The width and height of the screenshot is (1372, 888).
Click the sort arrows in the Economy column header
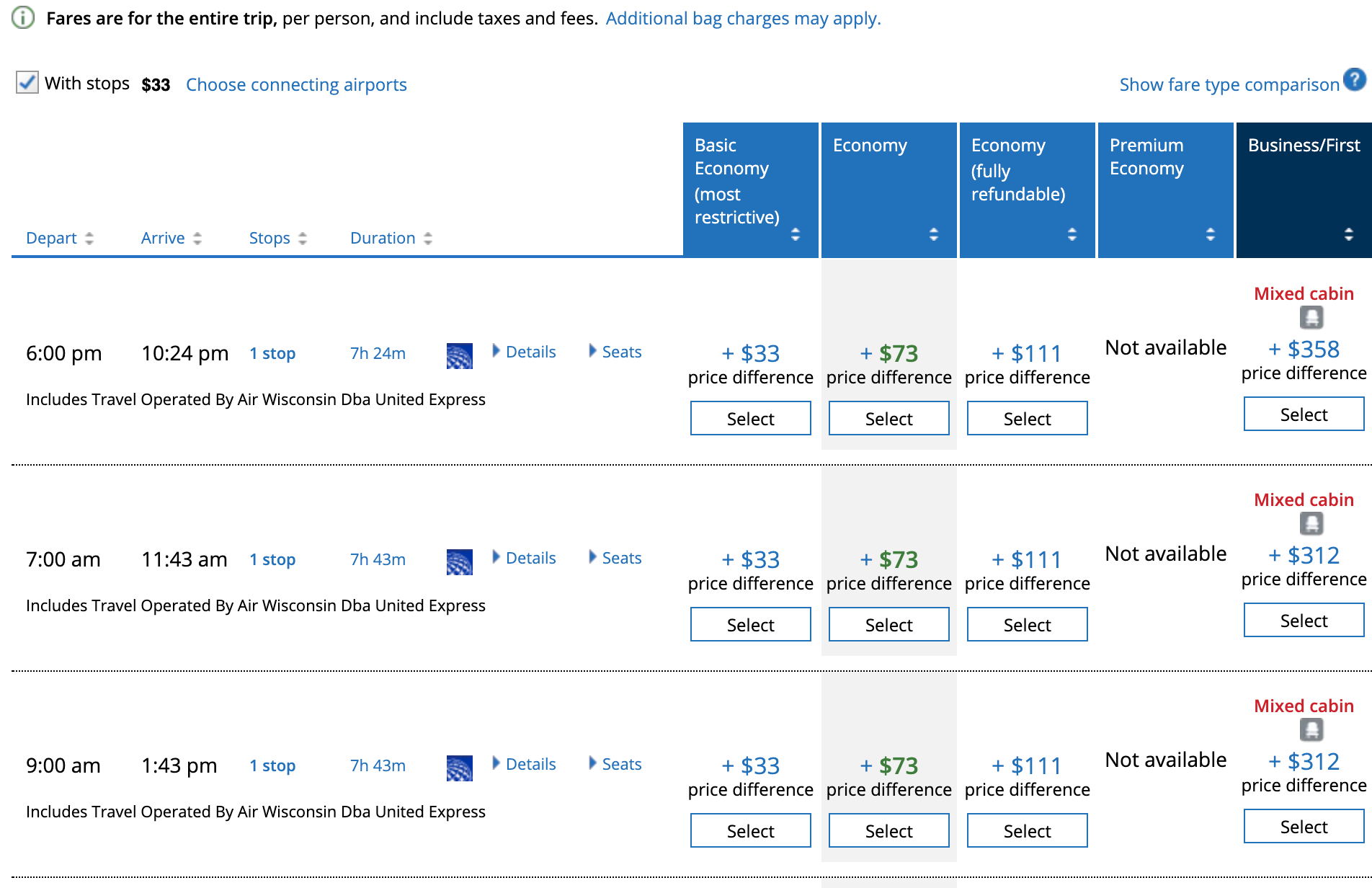tap(934, 234)
